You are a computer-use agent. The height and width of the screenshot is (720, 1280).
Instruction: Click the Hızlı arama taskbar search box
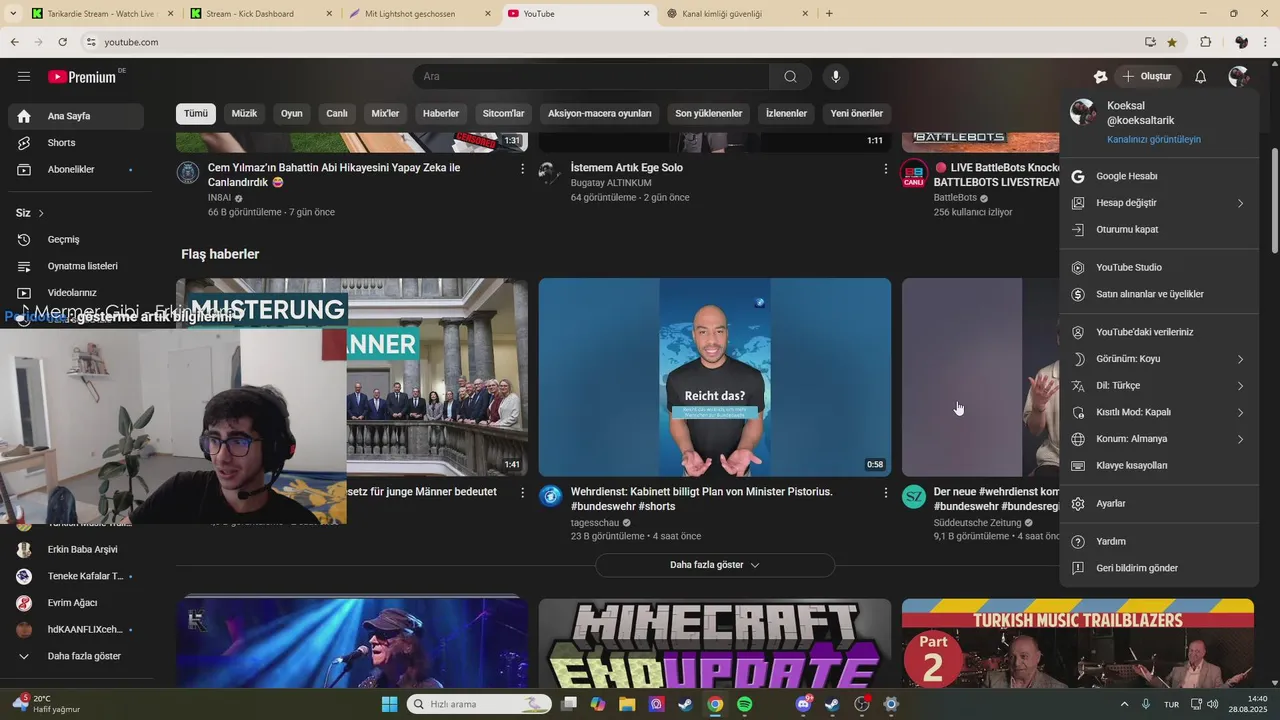click(x=480, y=704)
